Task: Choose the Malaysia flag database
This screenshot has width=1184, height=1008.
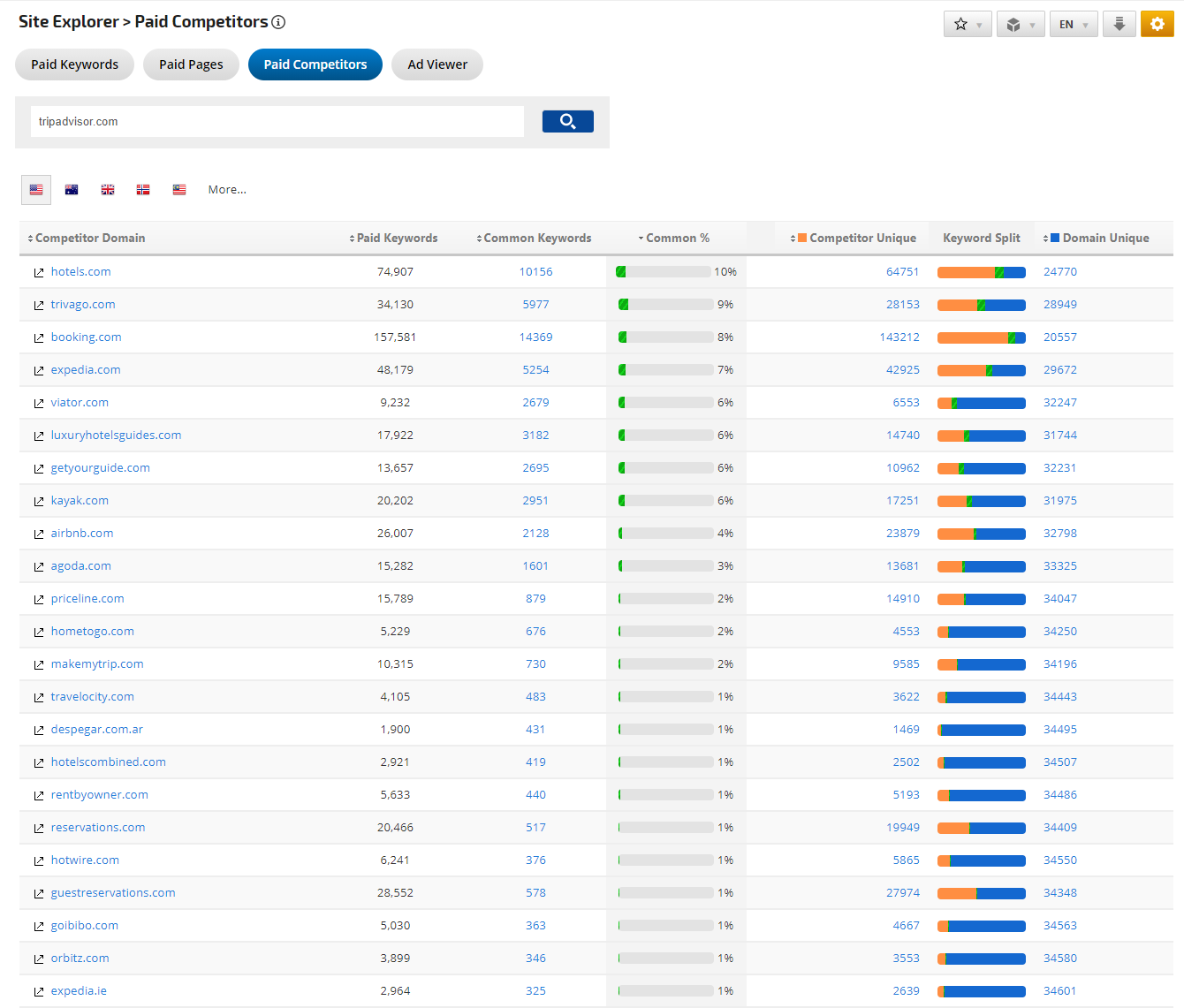Action: (x=179, y=189)
